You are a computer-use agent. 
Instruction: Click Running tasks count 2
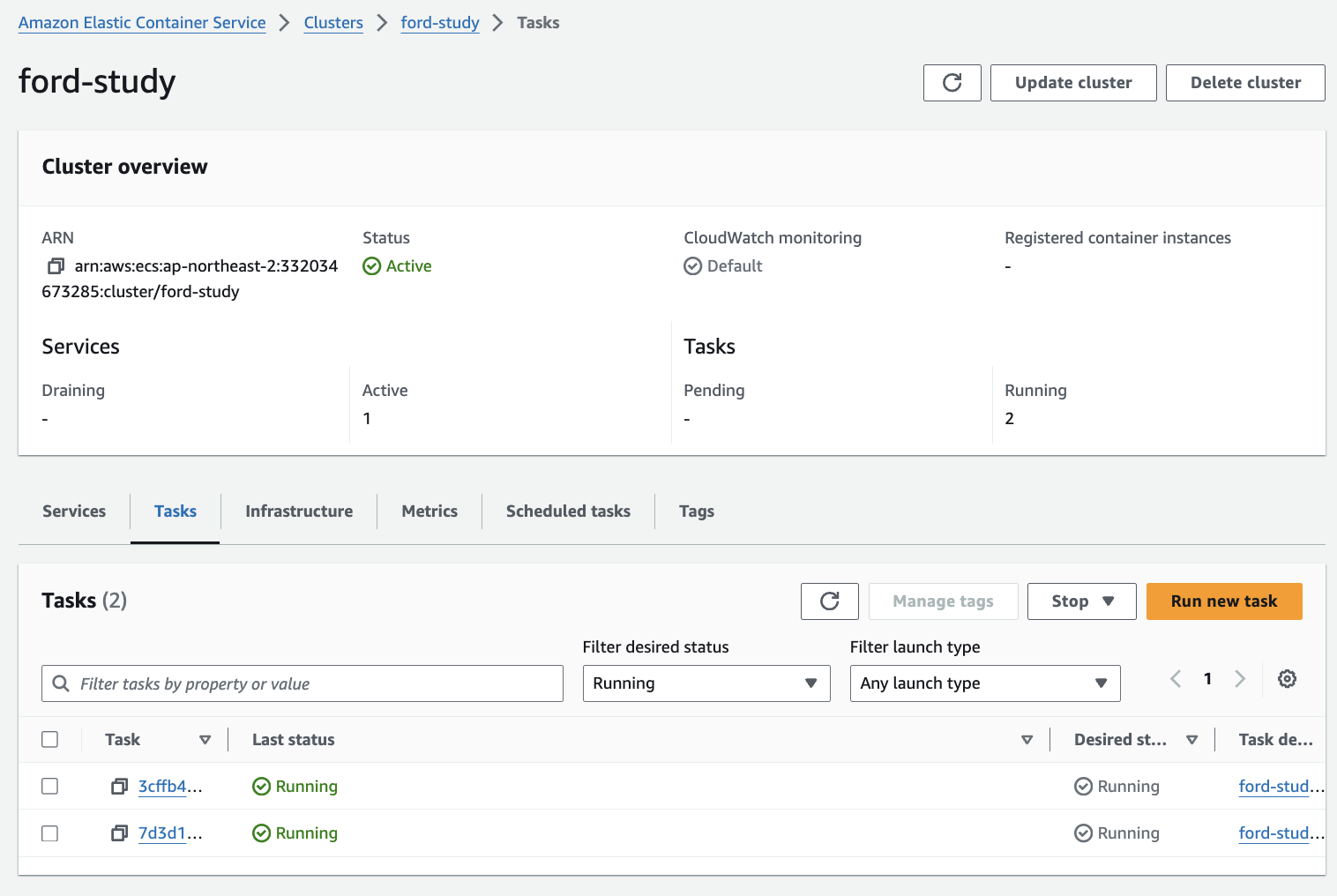pyautogui.click(x=1010, y=419)
